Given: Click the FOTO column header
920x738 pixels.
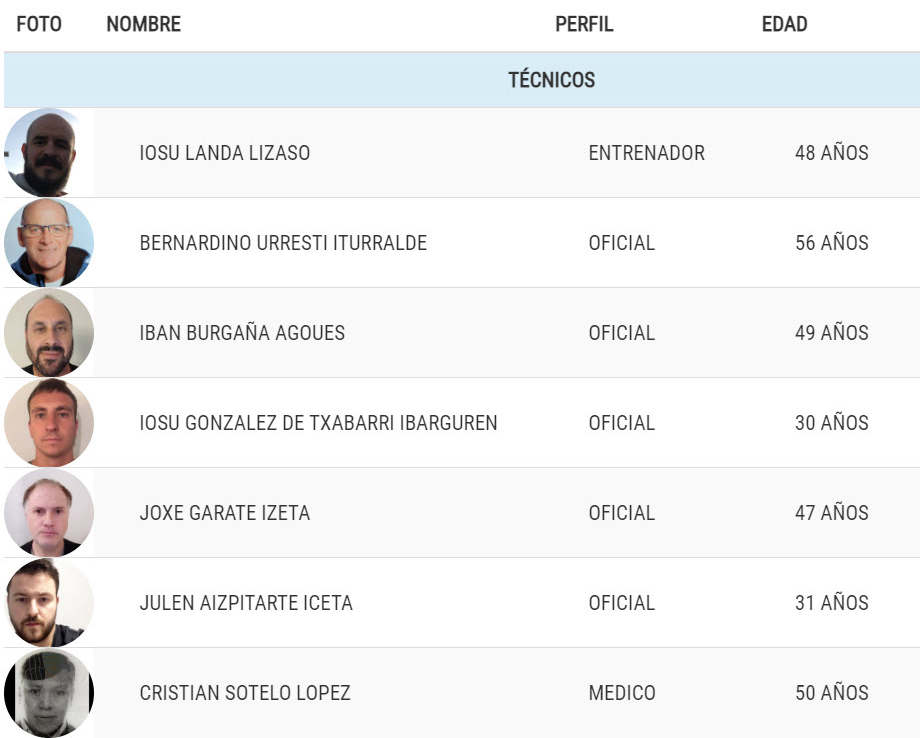Looking at the screenshot, I should click(x=39, y=24).
